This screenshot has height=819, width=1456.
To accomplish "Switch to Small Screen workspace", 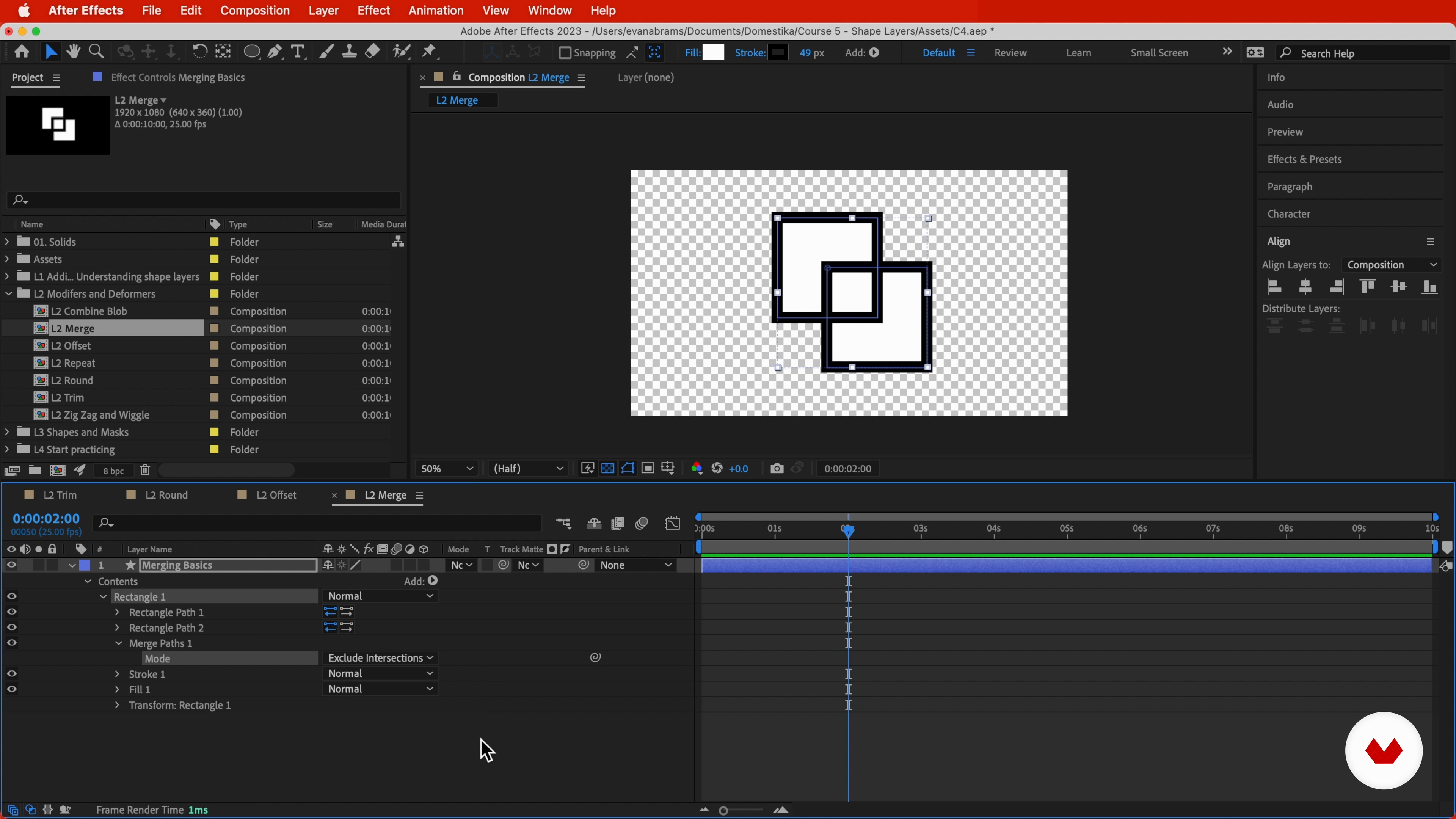I will tap(1159, 53).
